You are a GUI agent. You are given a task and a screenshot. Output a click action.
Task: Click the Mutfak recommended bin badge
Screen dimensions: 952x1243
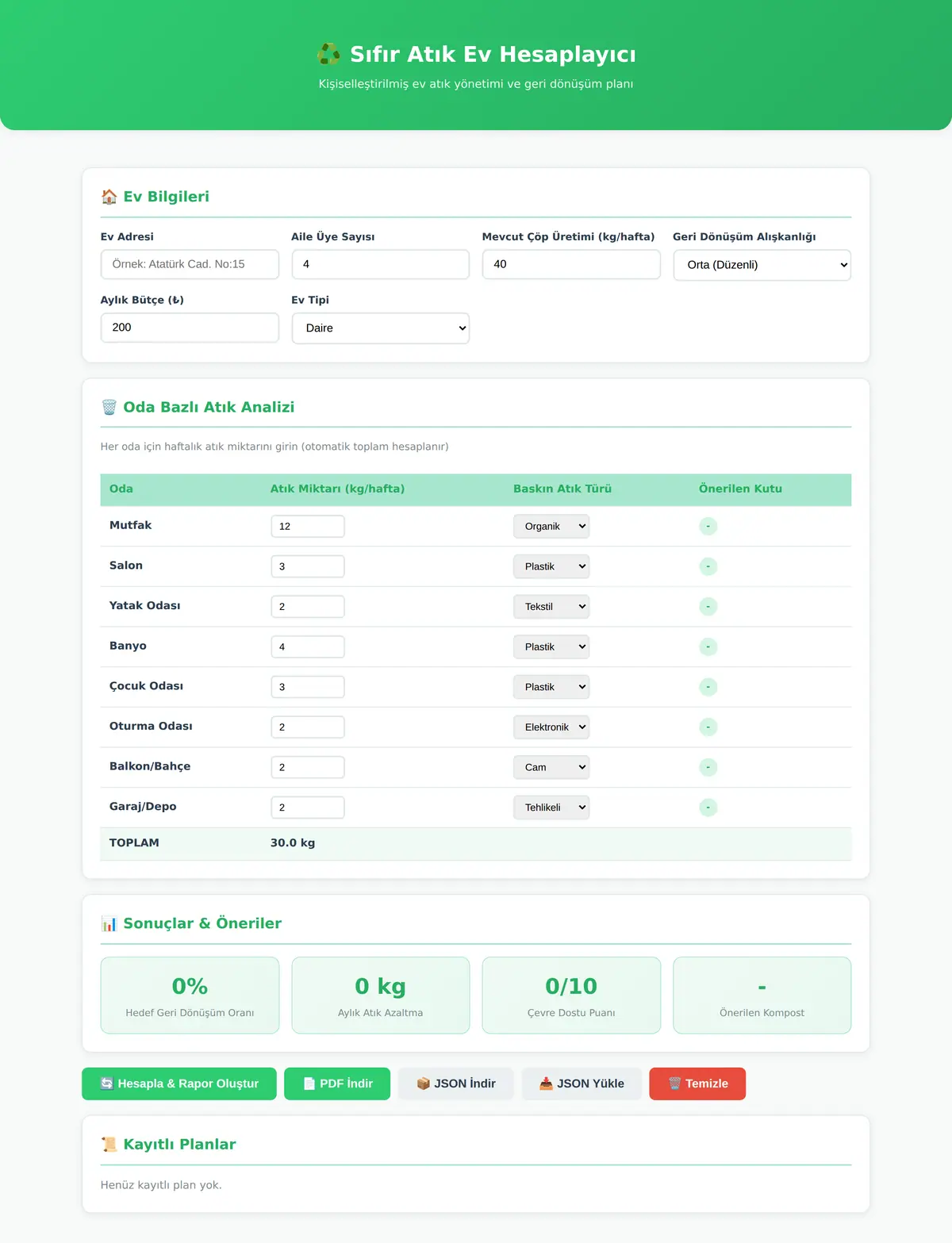click(x=708, y=527)
